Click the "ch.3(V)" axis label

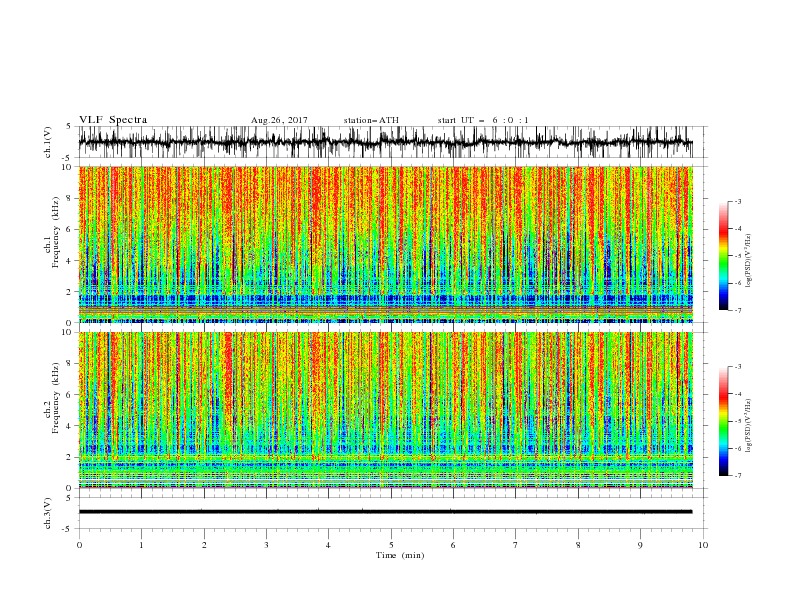click(48, 513)
